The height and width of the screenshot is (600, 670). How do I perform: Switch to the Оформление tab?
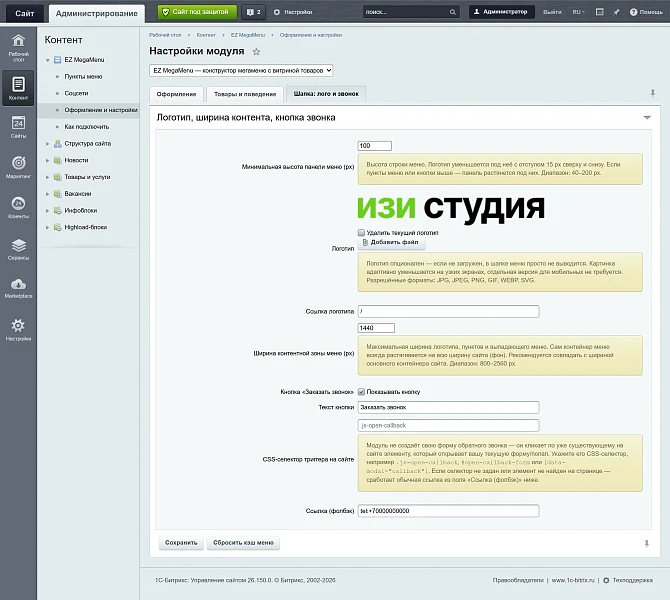click(x=176, y=94)
